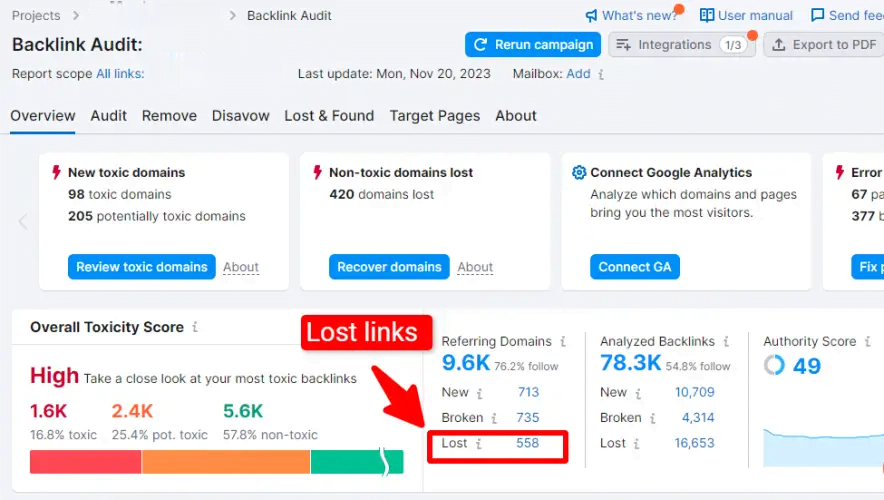Click the info icon beside Mailbox Add
The image size is (884, 500).
click(601, 74)
